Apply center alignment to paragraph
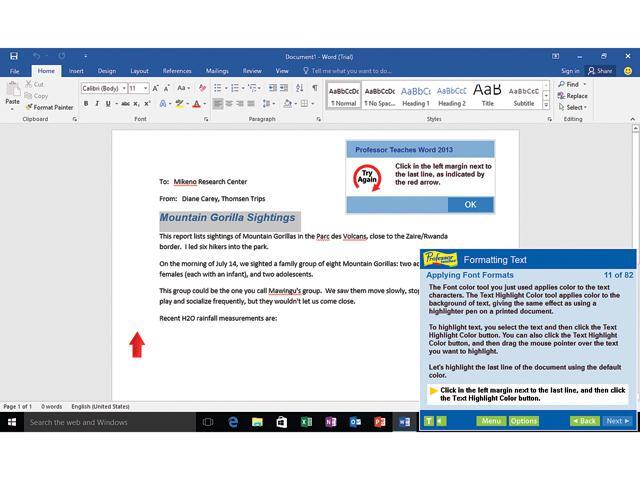Screen dimensions: 640x480 [229, 104]
